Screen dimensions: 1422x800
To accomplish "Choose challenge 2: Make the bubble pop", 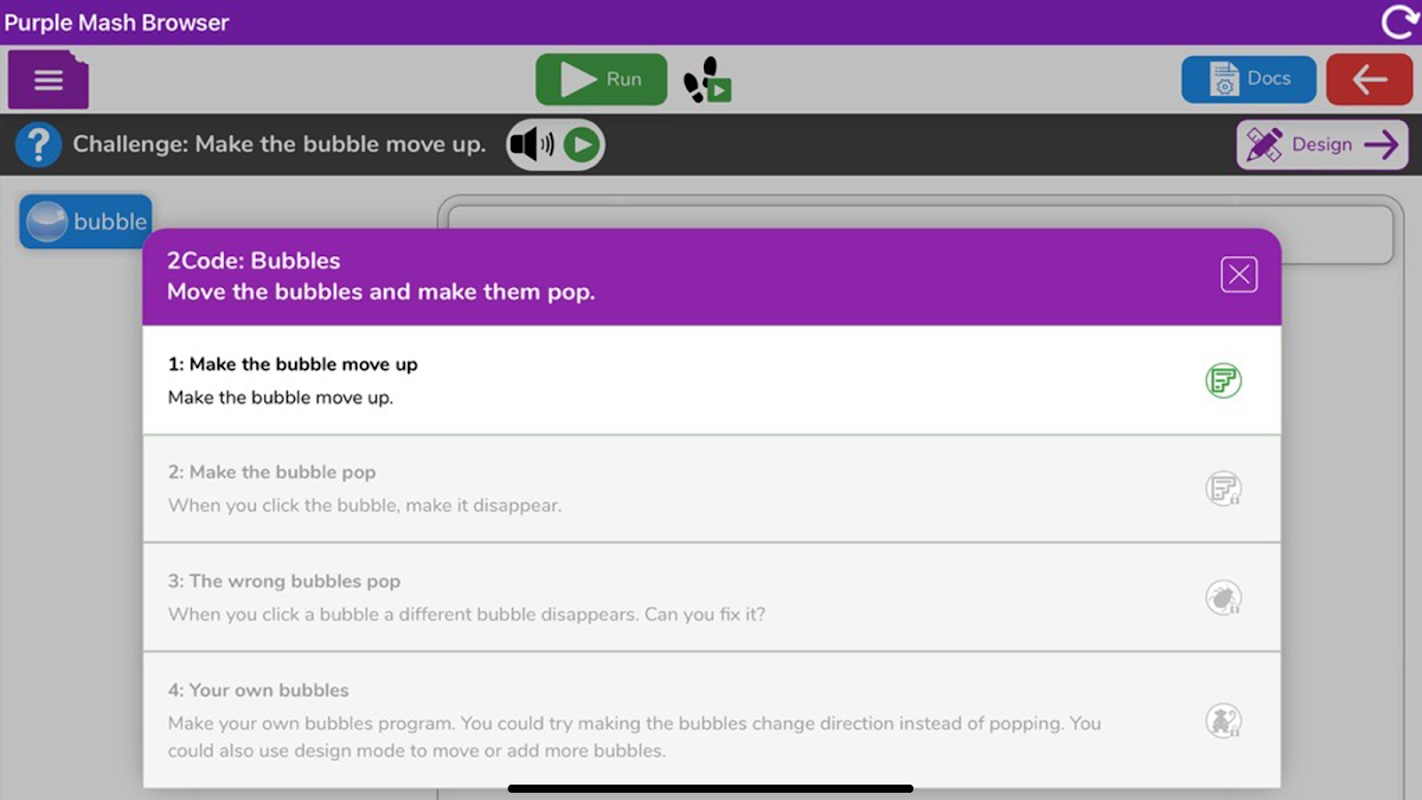I will coord(711,489).
